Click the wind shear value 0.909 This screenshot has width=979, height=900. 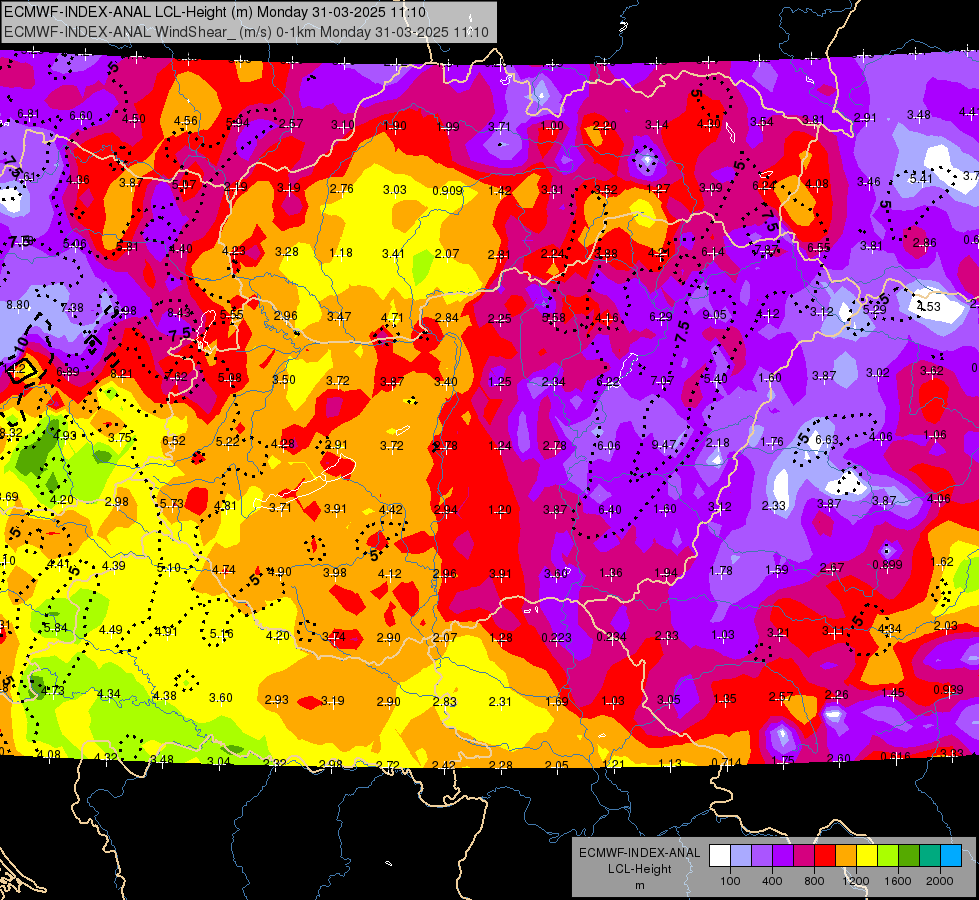[448, 190]
